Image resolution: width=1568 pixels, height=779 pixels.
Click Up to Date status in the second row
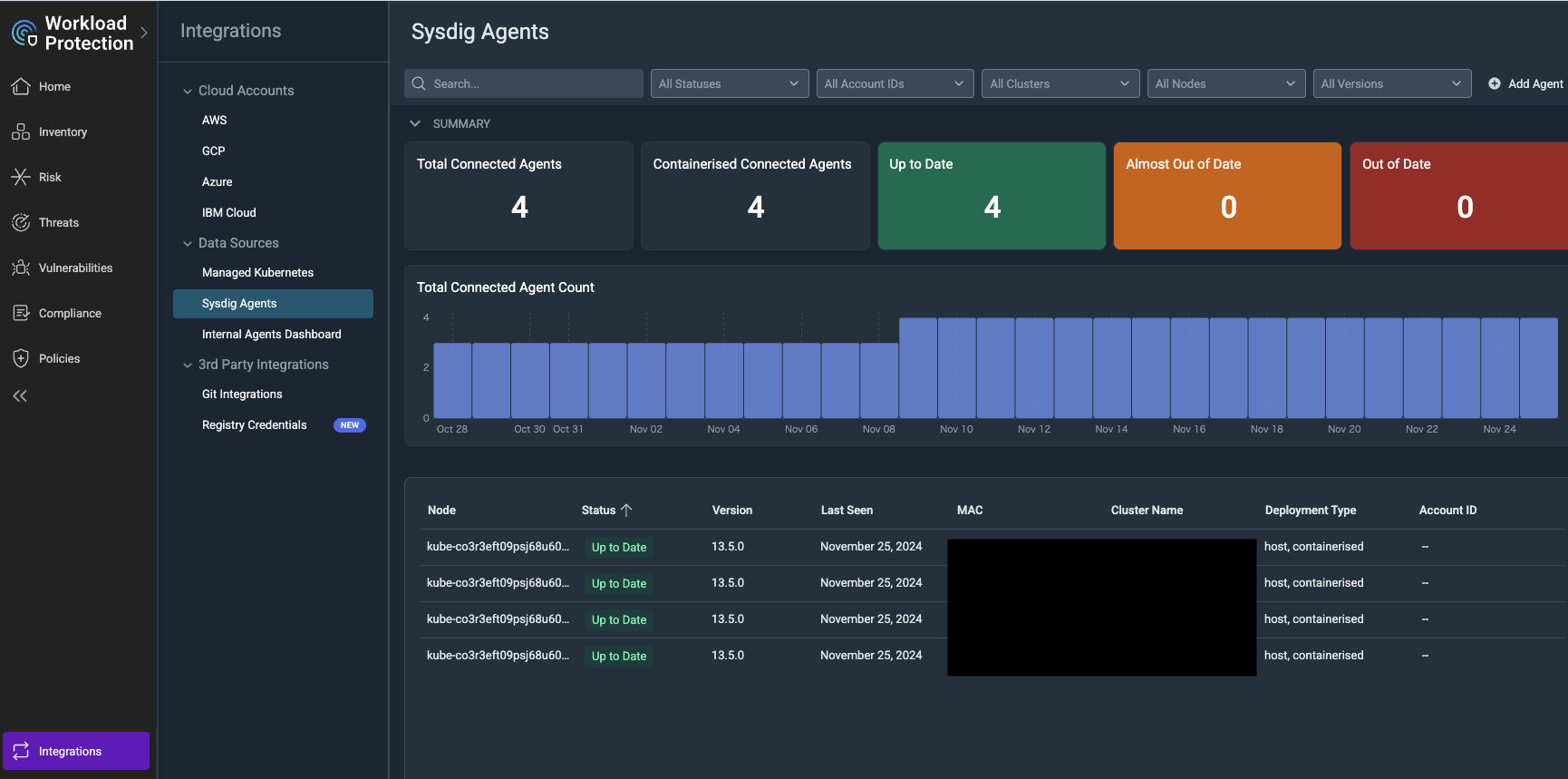point(619,583)
